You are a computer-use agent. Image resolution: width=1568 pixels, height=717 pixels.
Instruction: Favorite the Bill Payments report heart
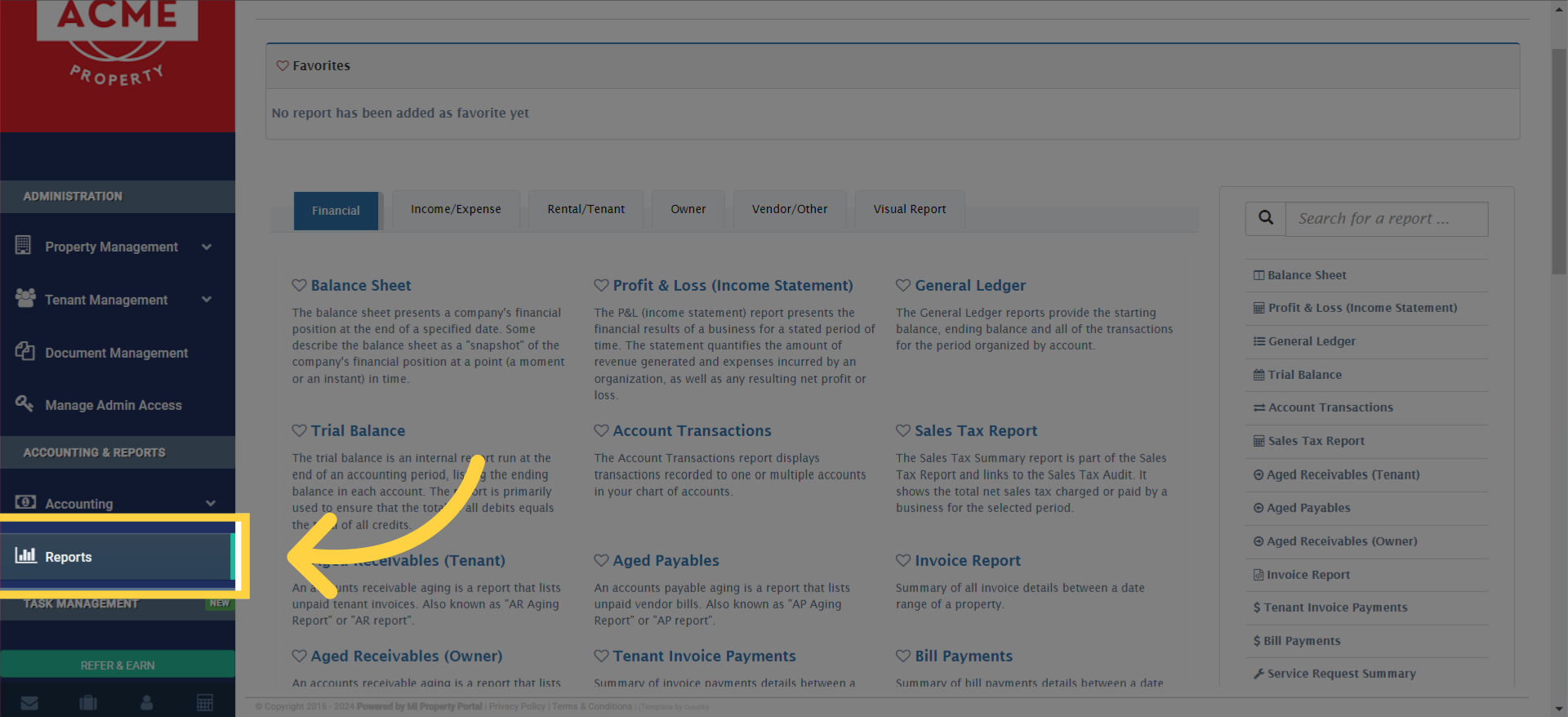tap(903, 656)
